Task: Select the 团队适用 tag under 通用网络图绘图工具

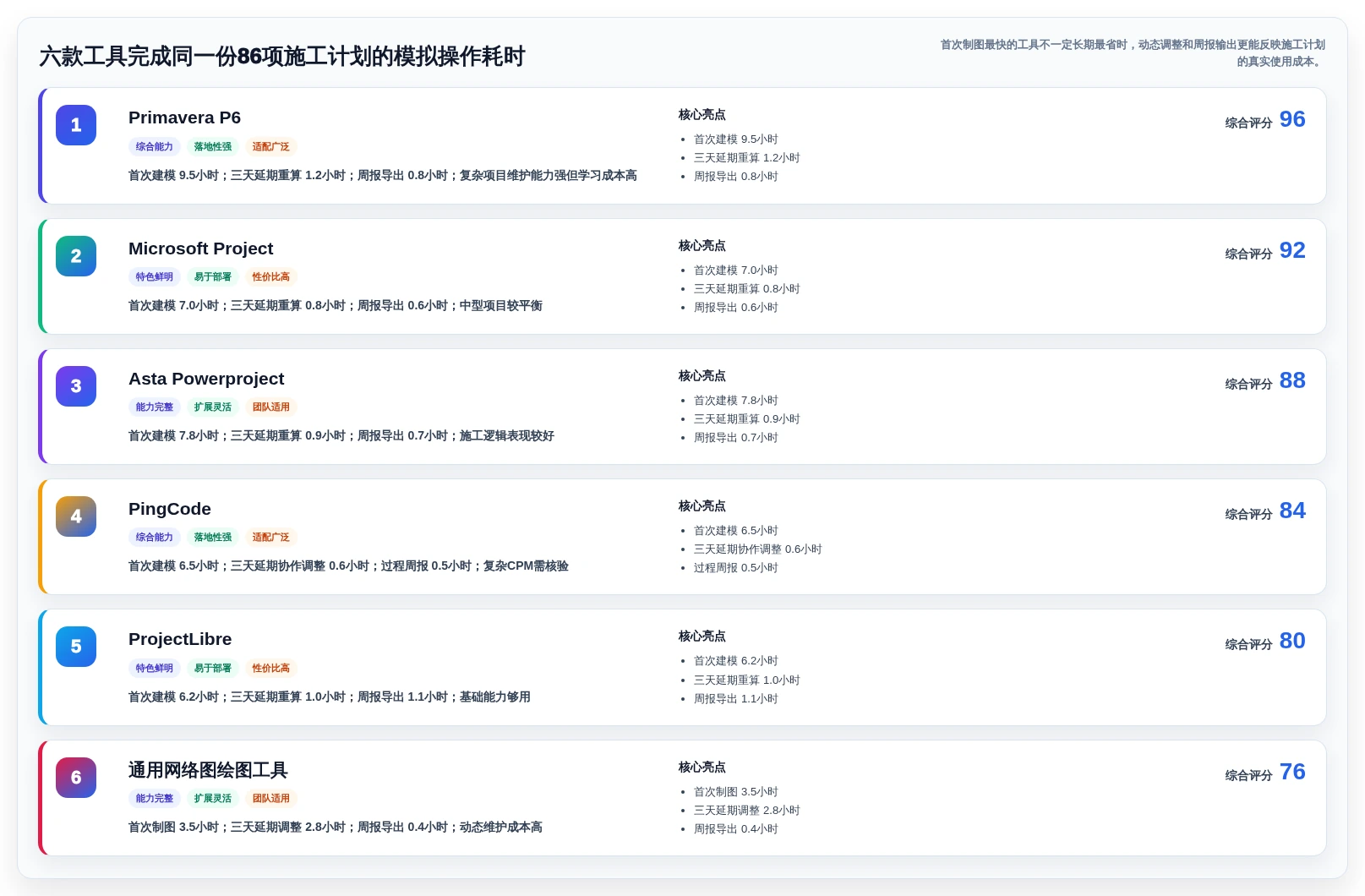Action: click(x=271, y=798)
